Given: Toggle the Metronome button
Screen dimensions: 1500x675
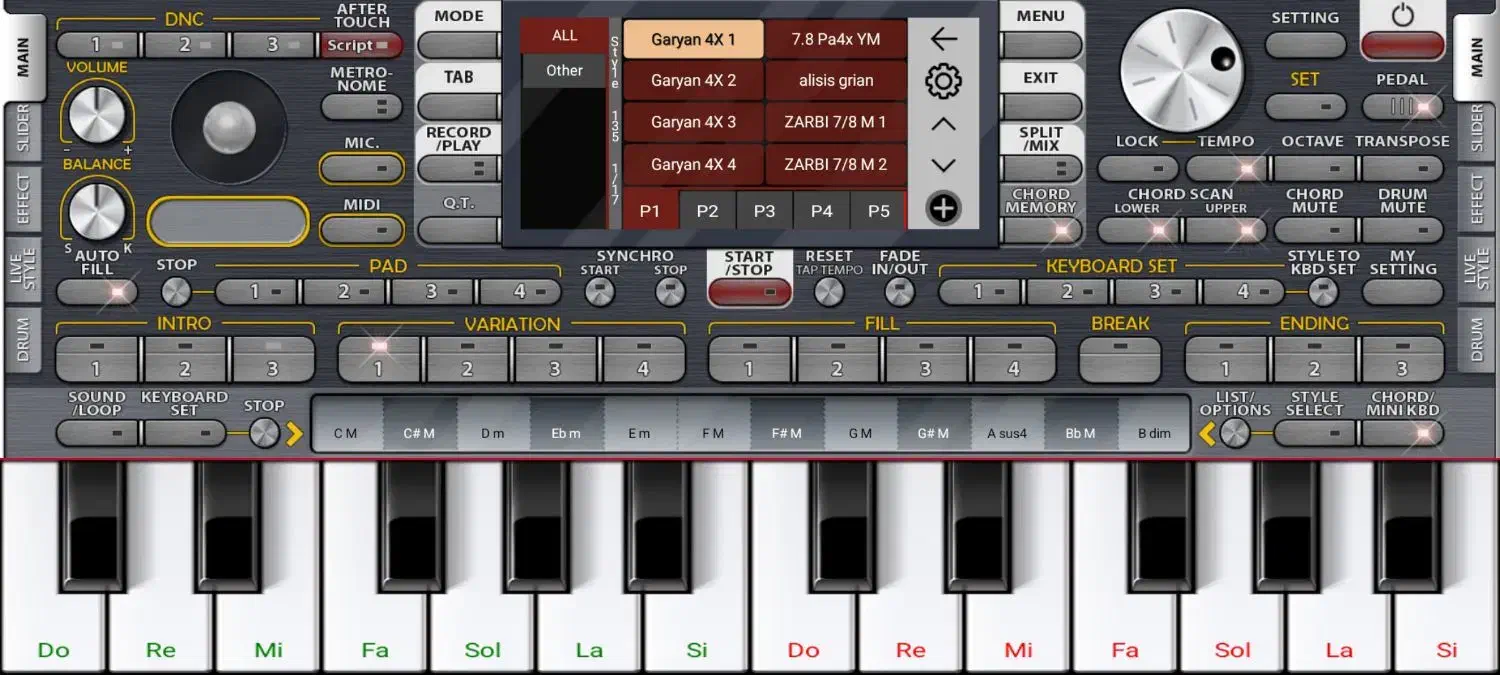Looking at the screenshot, I should [x=361, y=106].
